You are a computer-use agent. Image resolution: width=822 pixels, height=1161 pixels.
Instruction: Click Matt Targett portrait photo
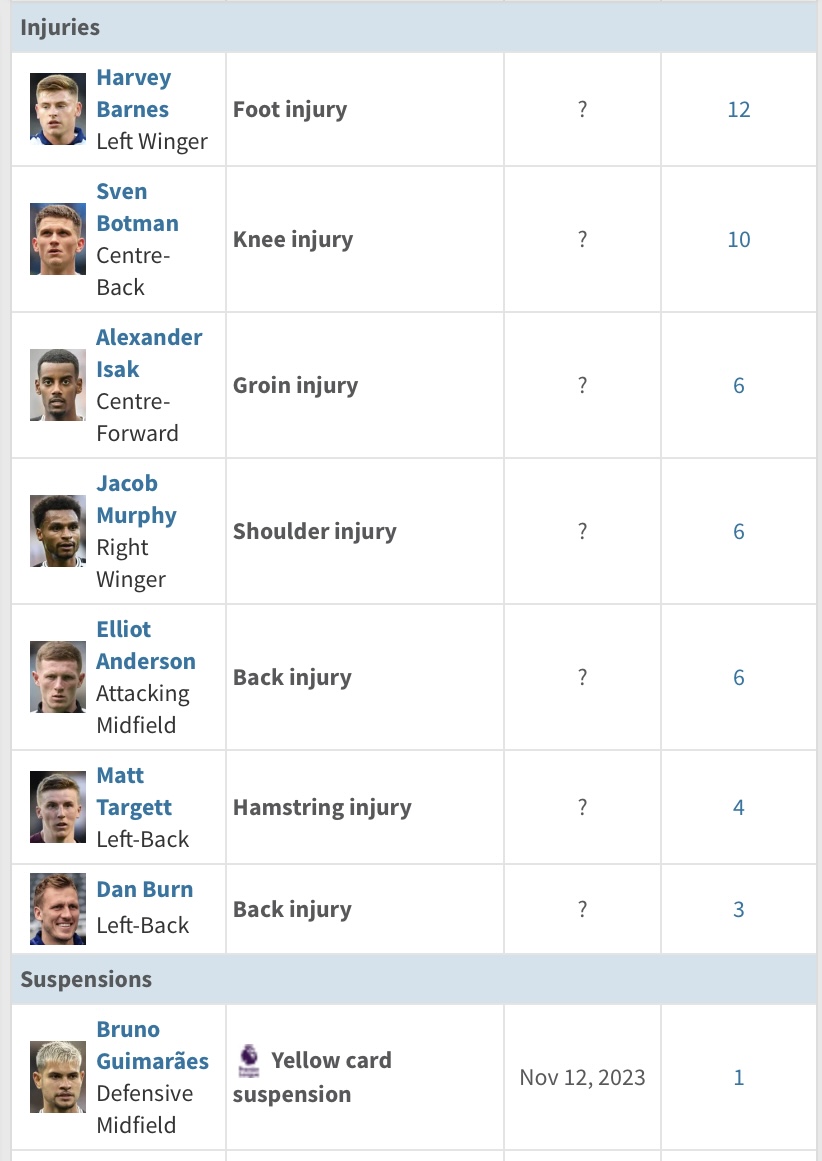58,807
